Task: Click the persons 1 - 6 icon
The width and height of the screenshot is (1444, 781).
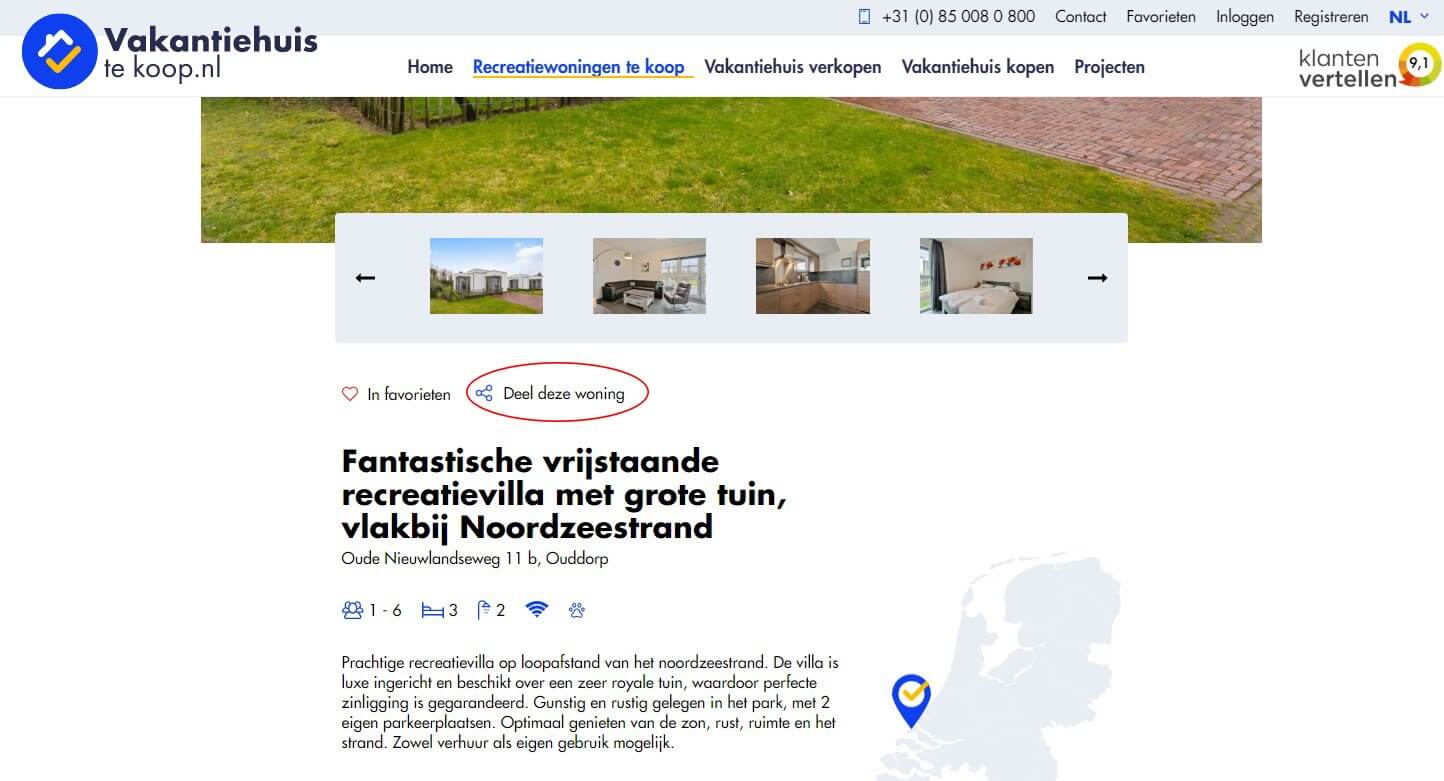Action: pos(352,610)
